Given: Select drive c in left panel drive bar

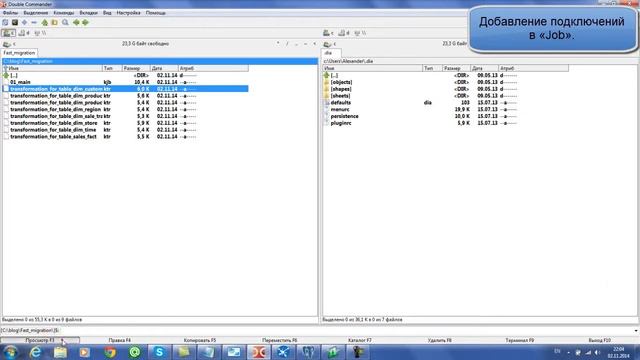Looking at the screenshot, I should (9, 33).
